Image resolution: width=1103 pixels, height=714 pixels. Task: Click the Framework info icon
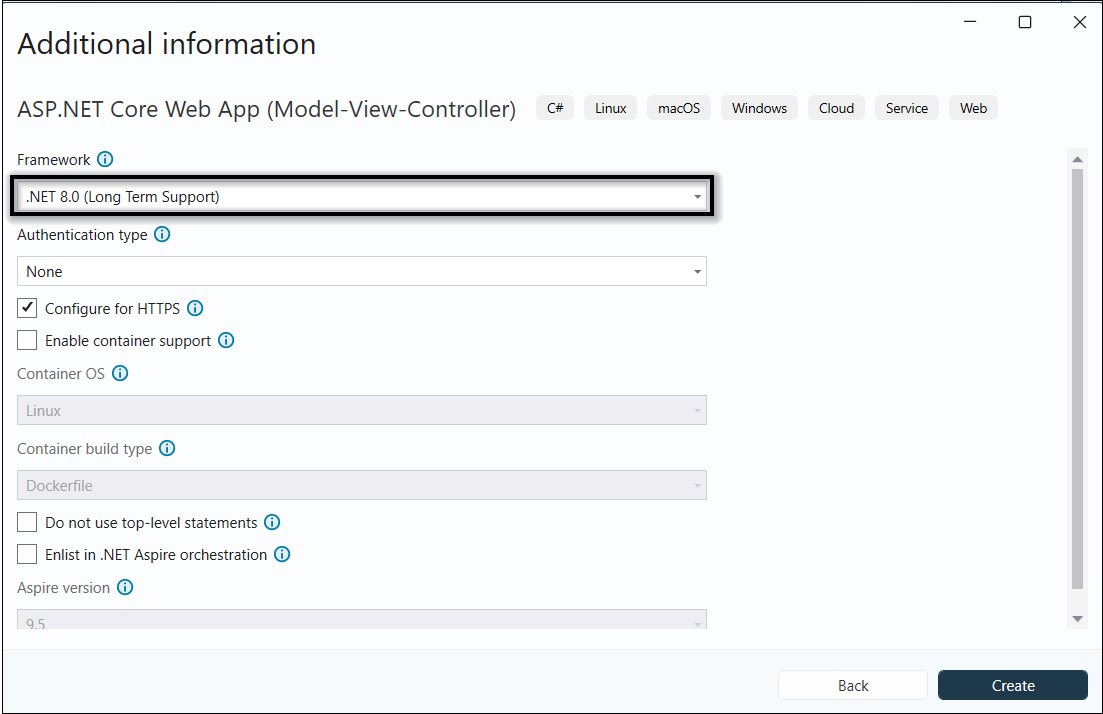(106, 159)
